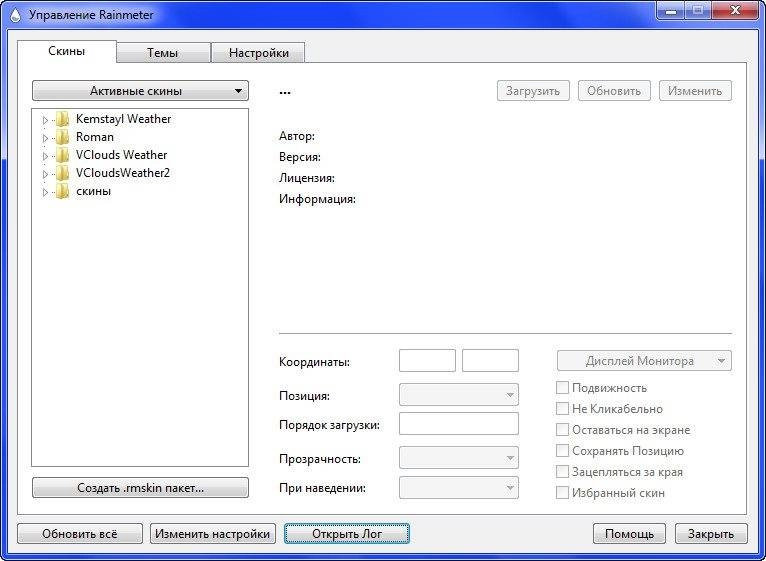Click the Изменить button
This screenshot has height=561, width=766.
coord(695,91)
